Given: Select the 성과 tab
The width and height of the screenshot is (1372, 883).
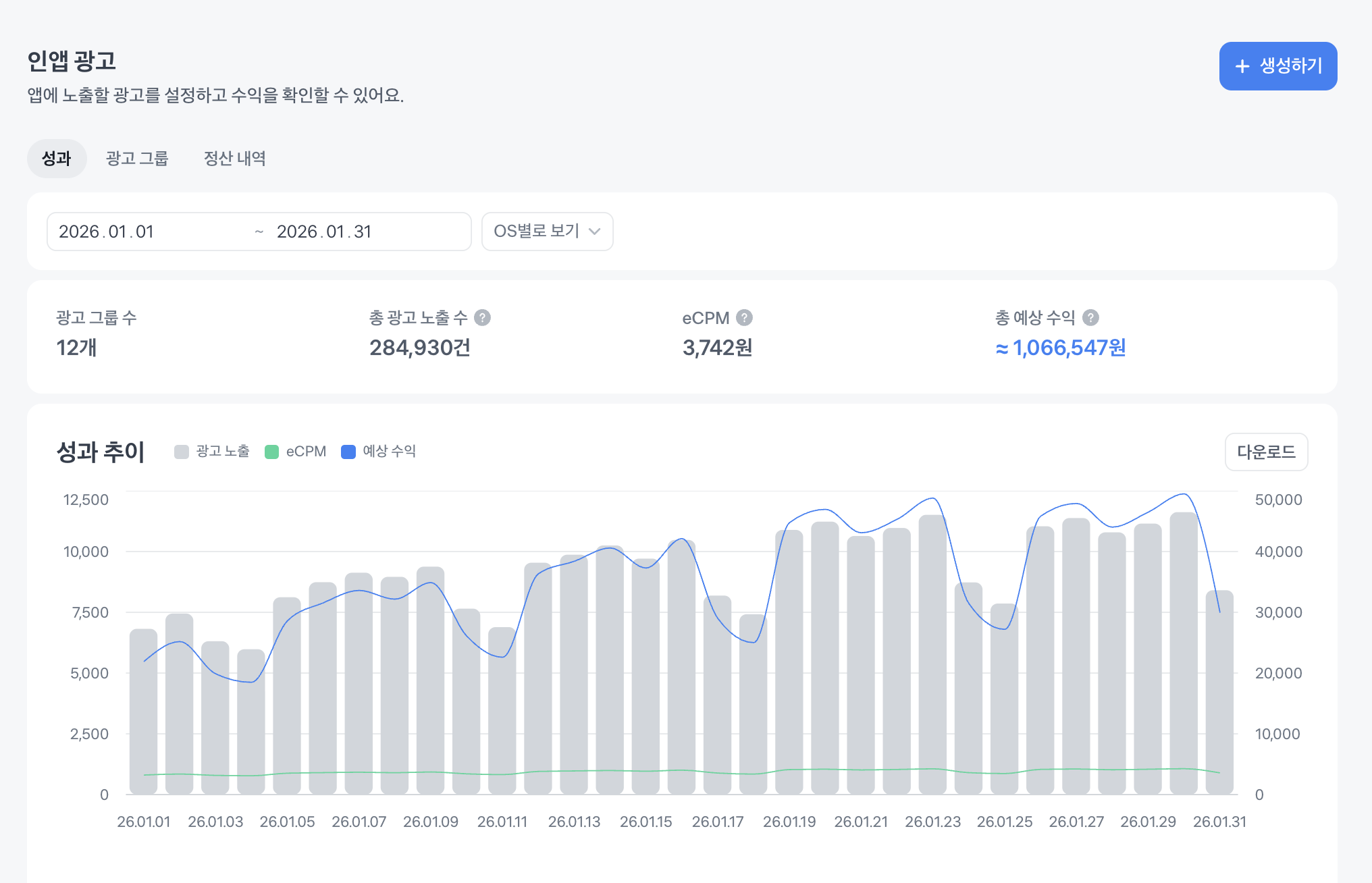Looking at the screenshot, I should pos(57,159).
